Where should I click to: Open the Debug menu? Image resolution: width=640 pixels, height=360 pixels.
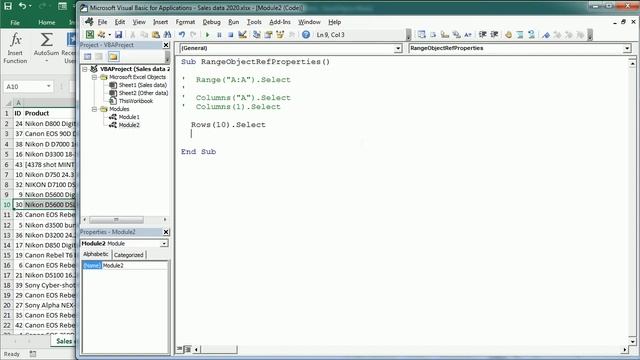pyautogui.click(x=211, y=22)
